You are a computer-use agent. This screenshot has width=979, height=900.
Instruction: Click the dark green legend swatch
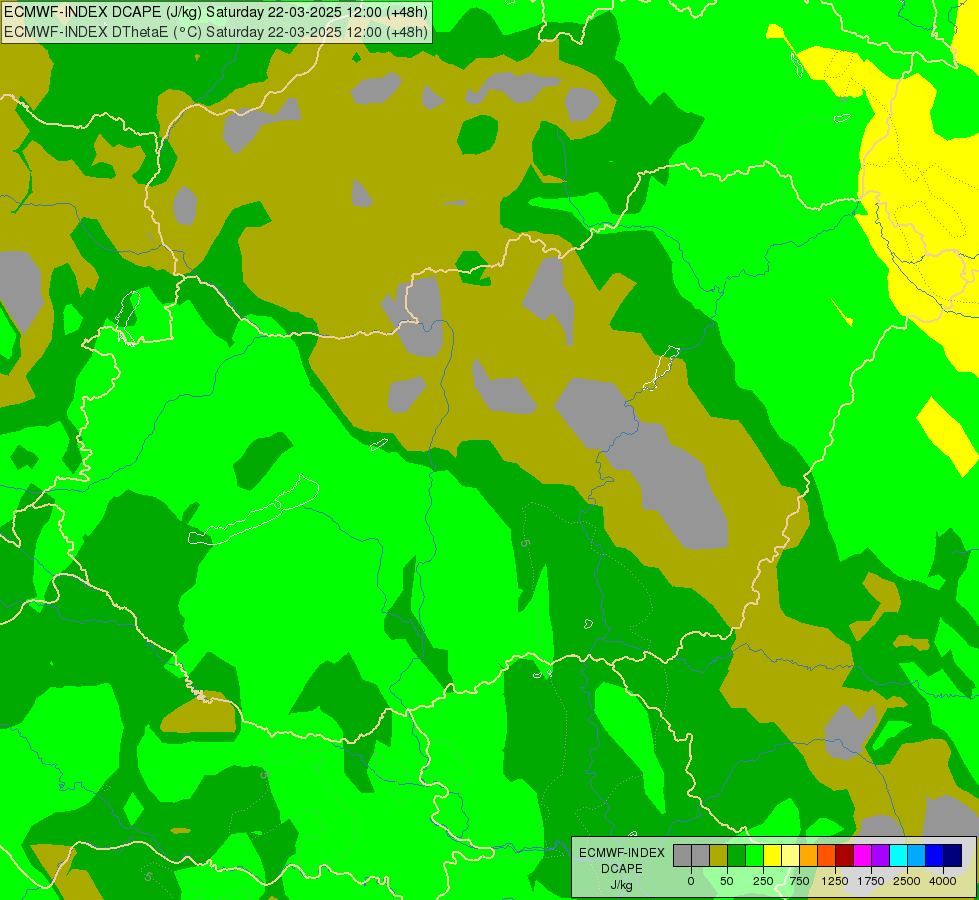pos(736,856)
